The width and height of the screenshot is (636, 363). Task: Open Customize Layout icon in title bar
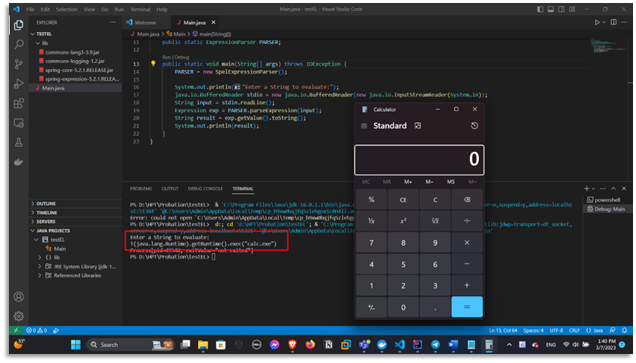pyautogui.click(x=572, y=9)
